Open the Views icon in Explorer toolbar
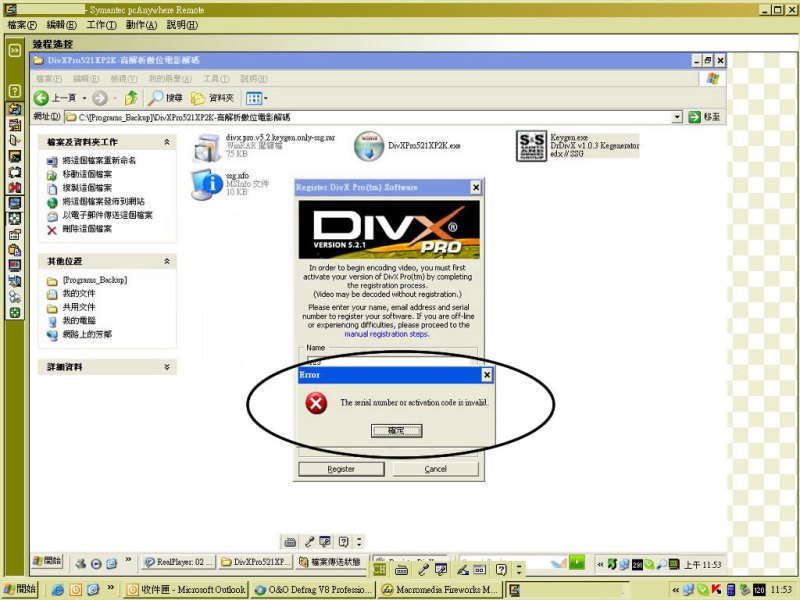 coord(253,98)
